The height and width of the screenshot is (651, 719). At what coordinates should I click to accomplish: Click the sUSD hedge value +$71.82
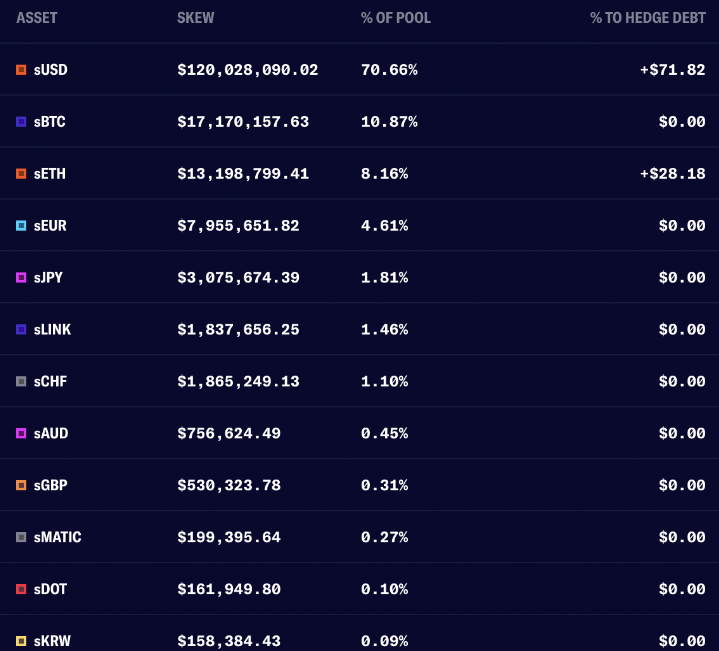click(673, 70)
